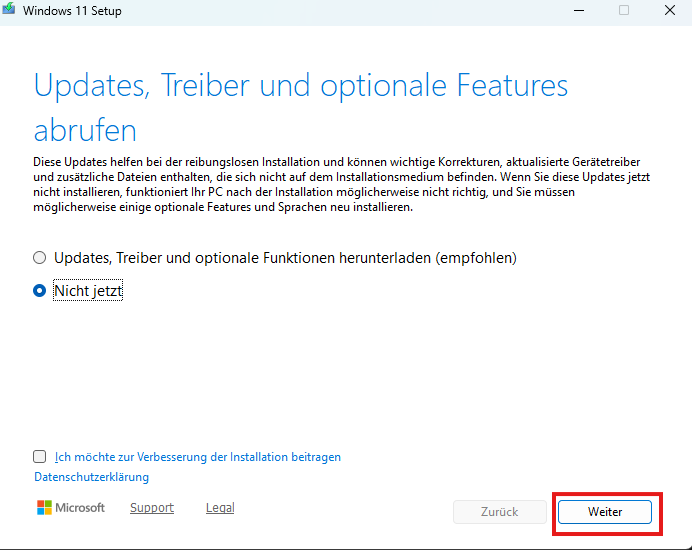The image size is (692, 550).
Task: Select the recommended download updates radio option
Action: coord(40,257)
